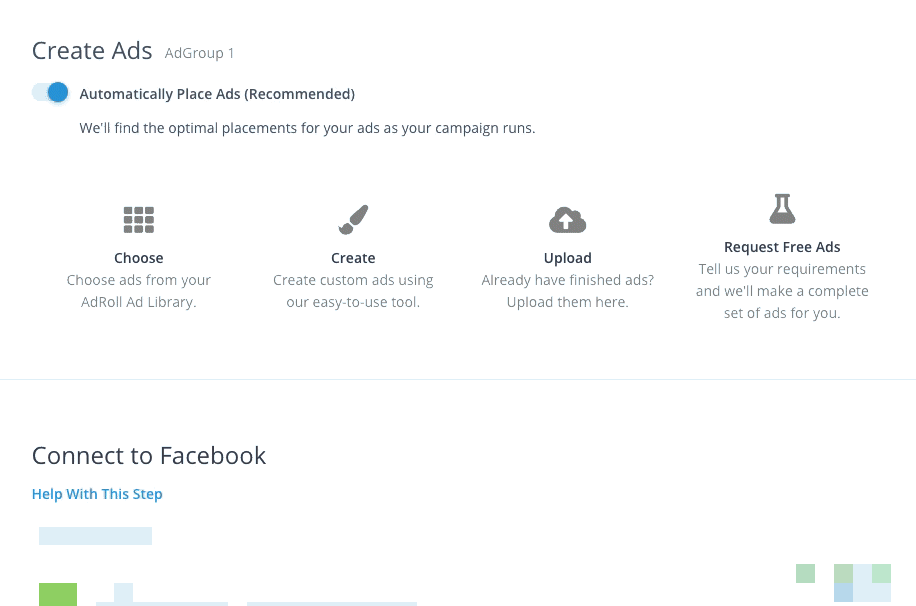Screen dimensions: 916x606
Task: Toggle the Automatically Place Ads switch
Action: 50,93
